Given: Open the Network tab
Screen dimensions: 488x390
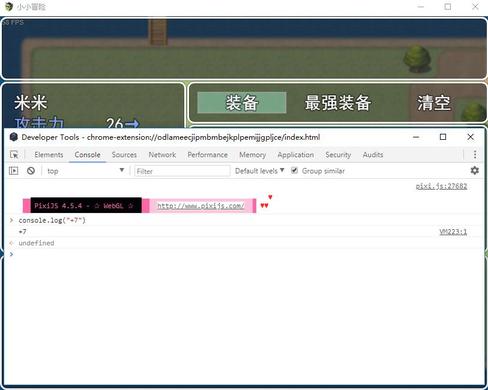Looking at the screenshot, I should 162,155.
